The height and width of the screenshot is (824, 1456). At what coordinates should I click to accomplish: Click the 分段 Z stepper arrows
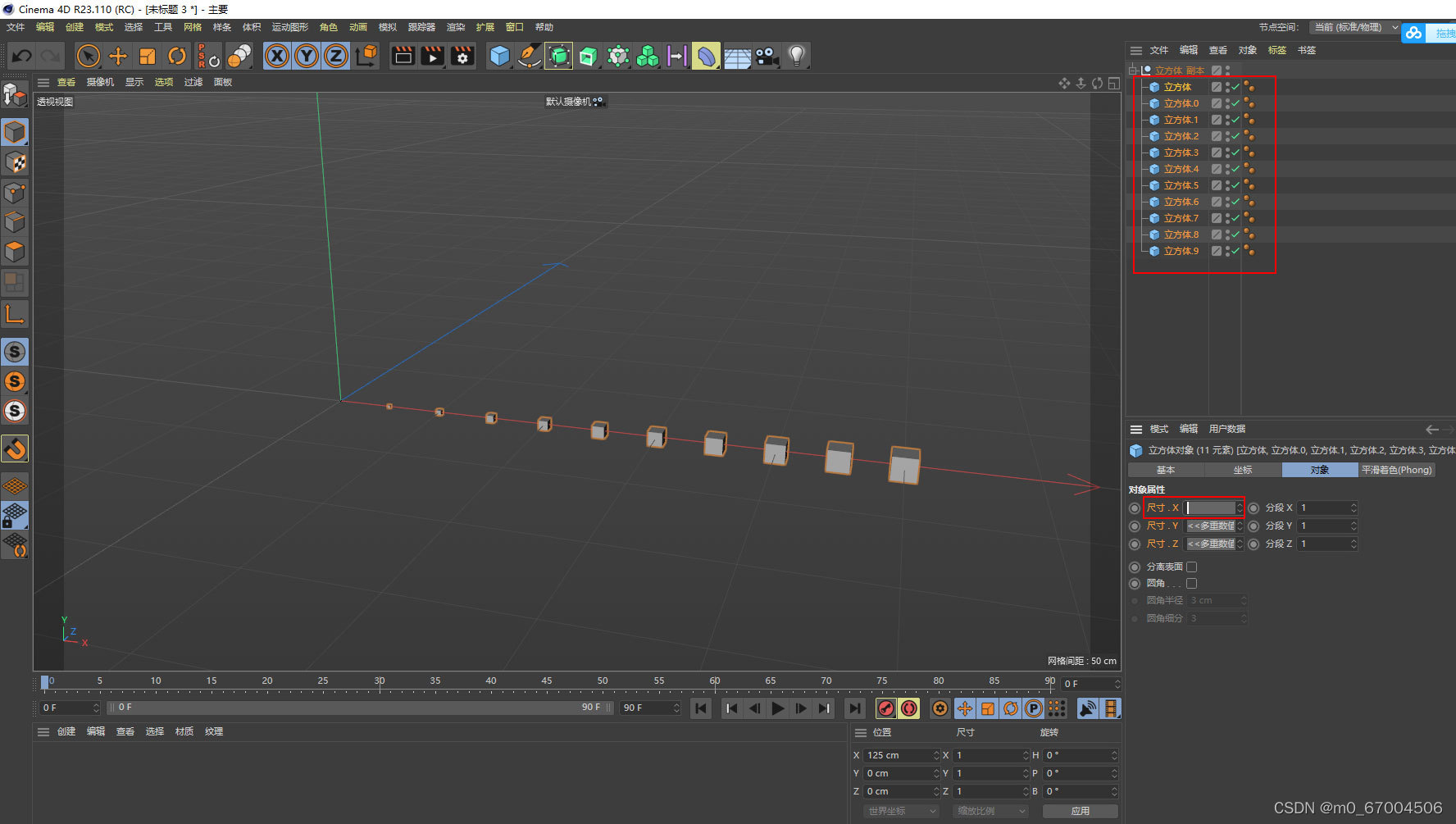click(x=1354, y=544)
